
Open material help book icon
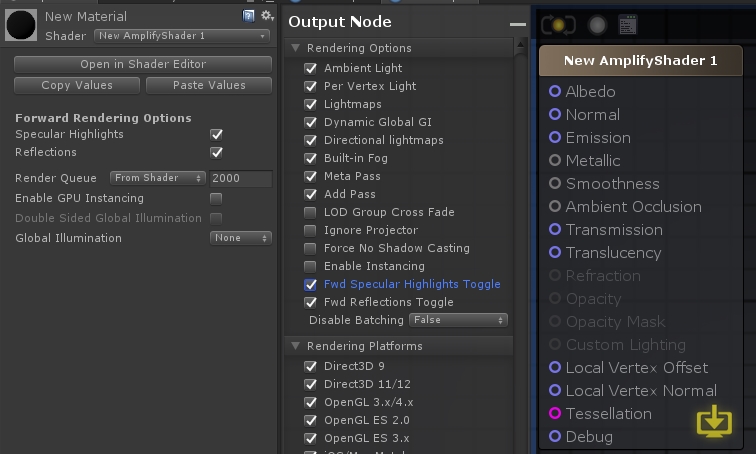click(248, 16)
